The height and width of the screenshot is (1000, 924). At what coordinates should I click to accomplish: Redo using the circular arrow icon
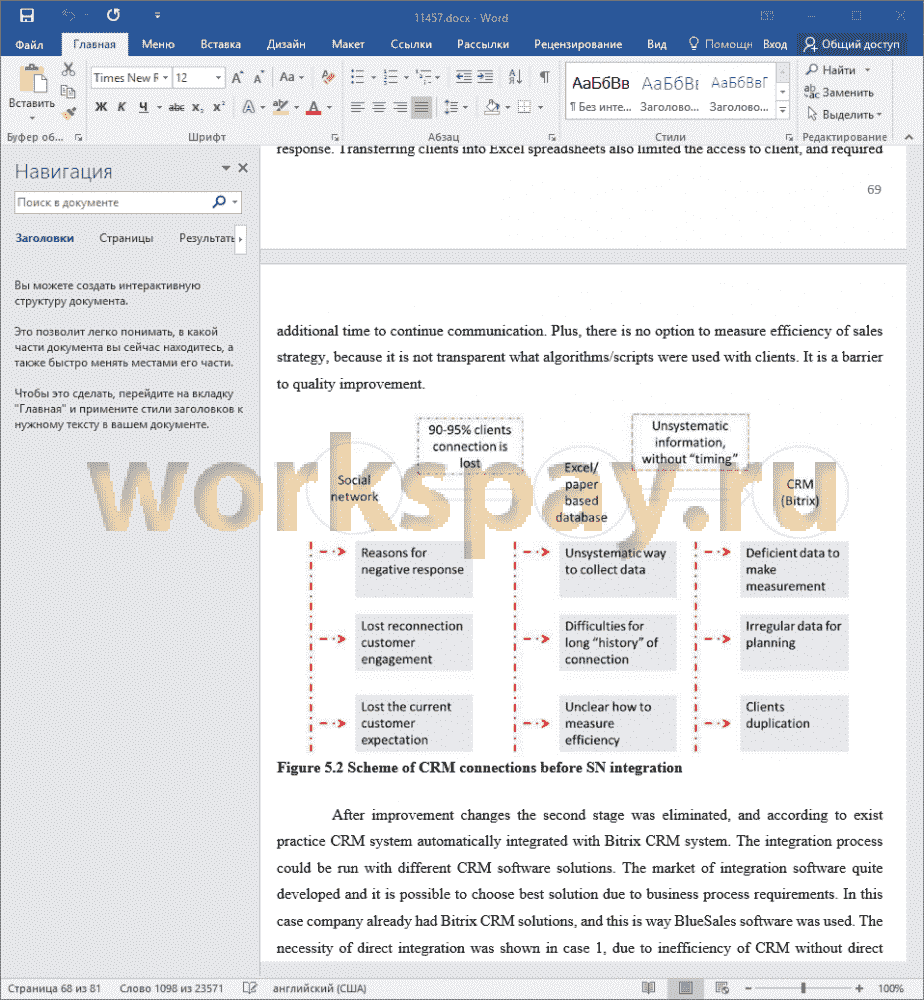point(114,15)
